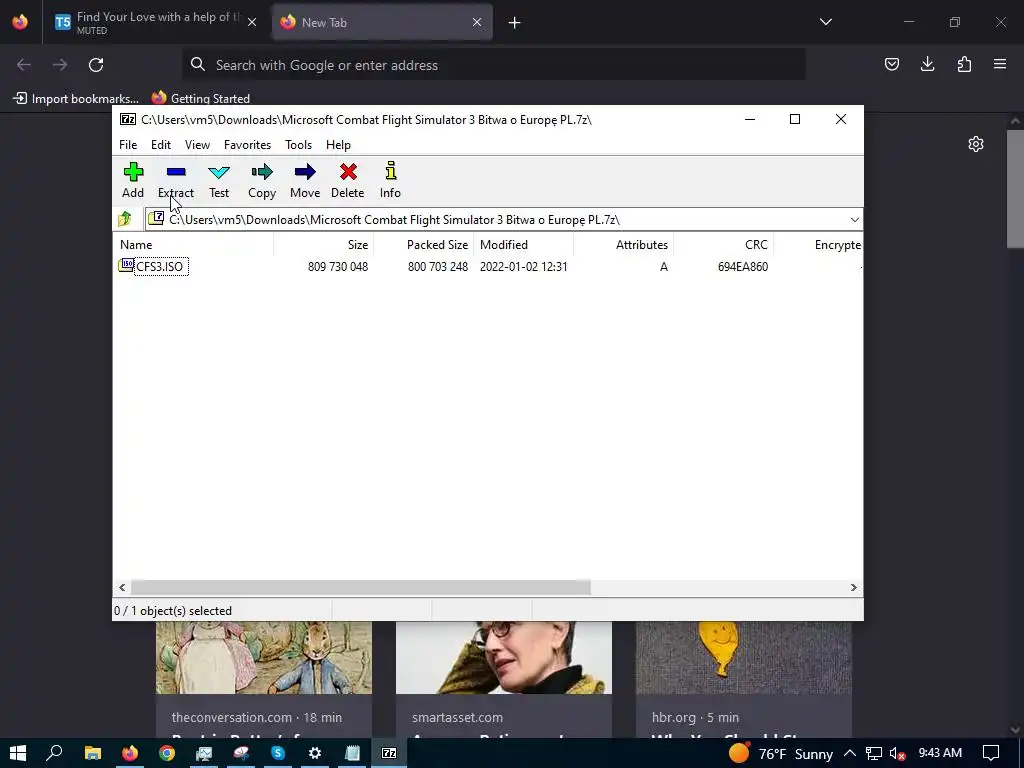Close the New Tab tab in Firefox
Viewport: 1024px width, 768px height.
477,22
